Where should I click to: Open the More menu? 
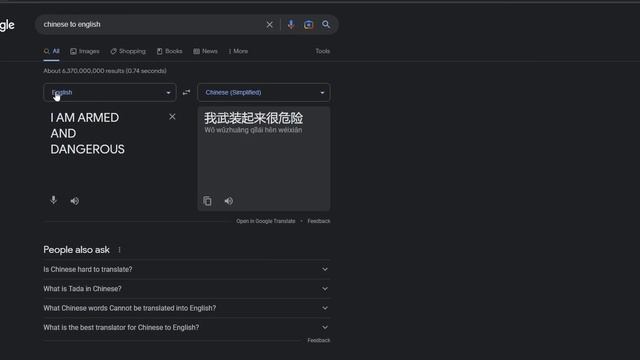pyautogui.click(x=238, y=51)
